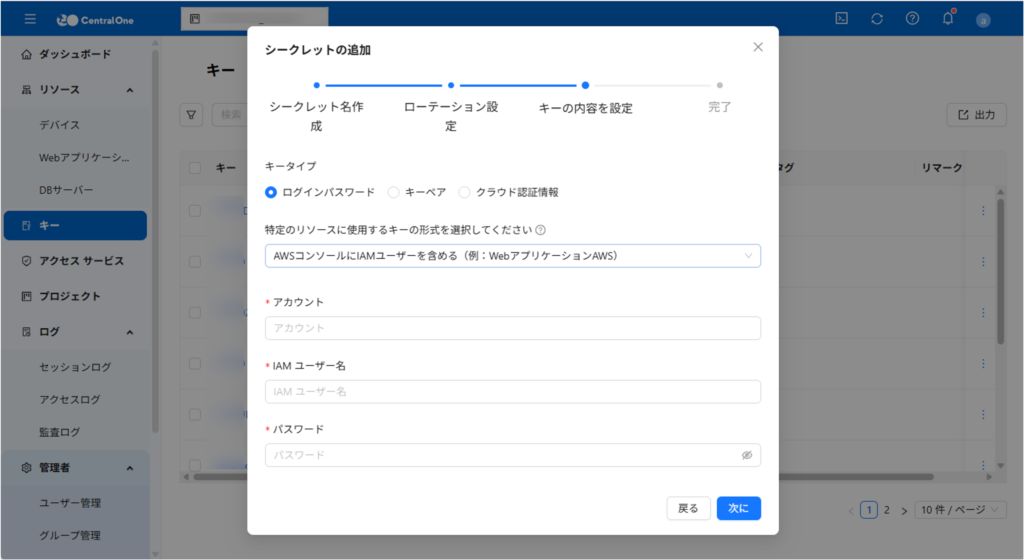
Task: Choose the クラウド認証情報 key type
Action: (464, 192)
